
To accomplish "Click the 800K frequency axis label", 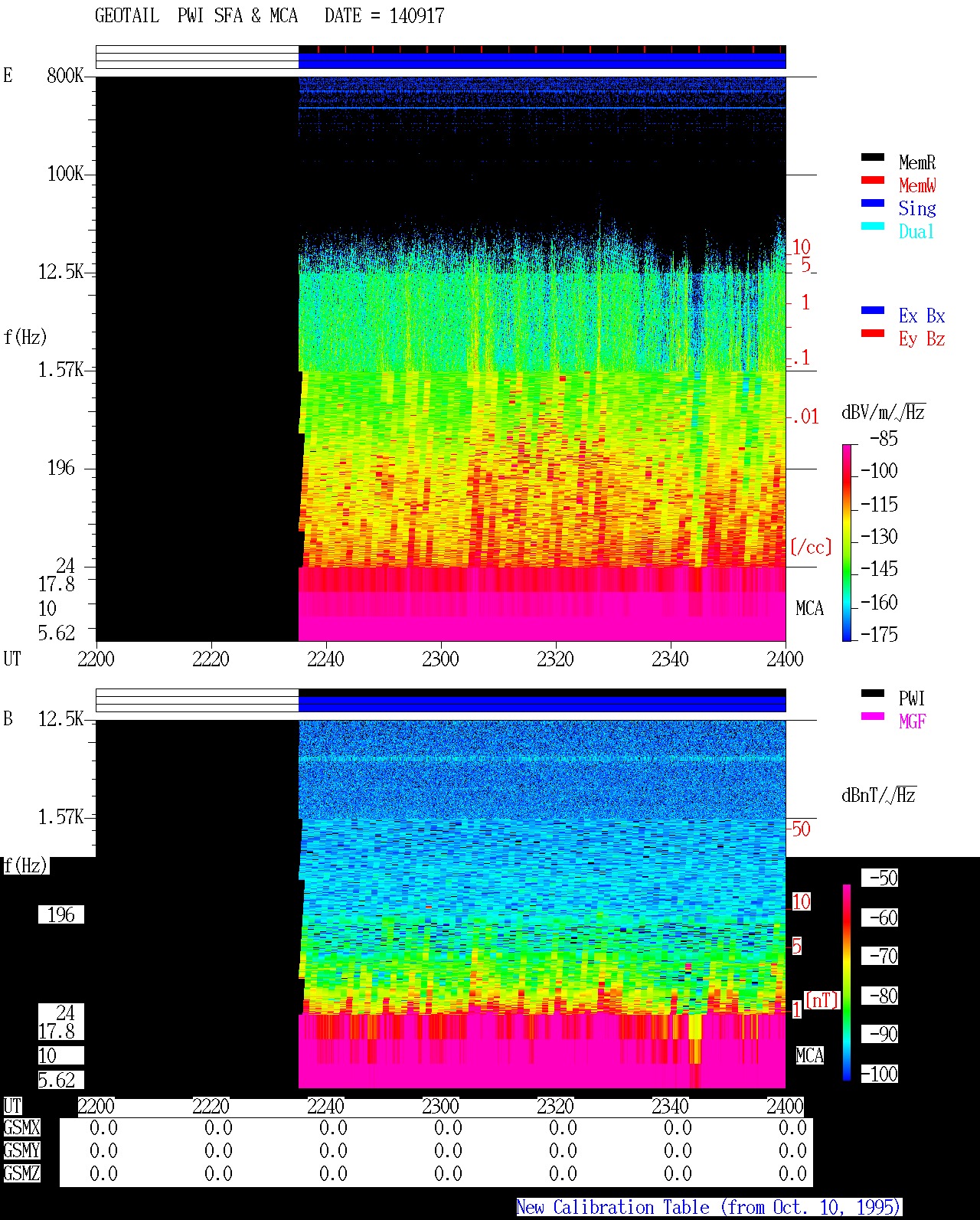I will click(65, 75).
